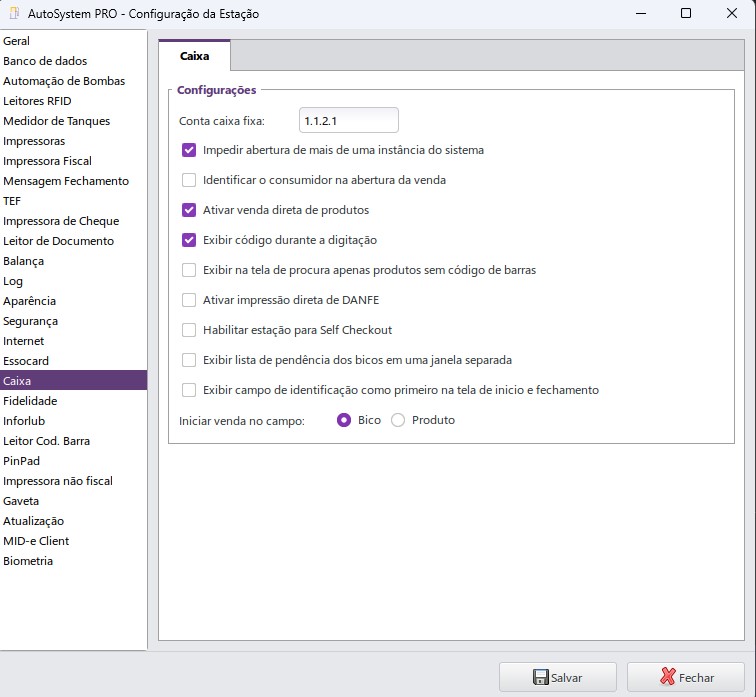Click the AutoSystem PRO title bar icon
The width and height of the screenshot is (756, 697).
(15, 13)
